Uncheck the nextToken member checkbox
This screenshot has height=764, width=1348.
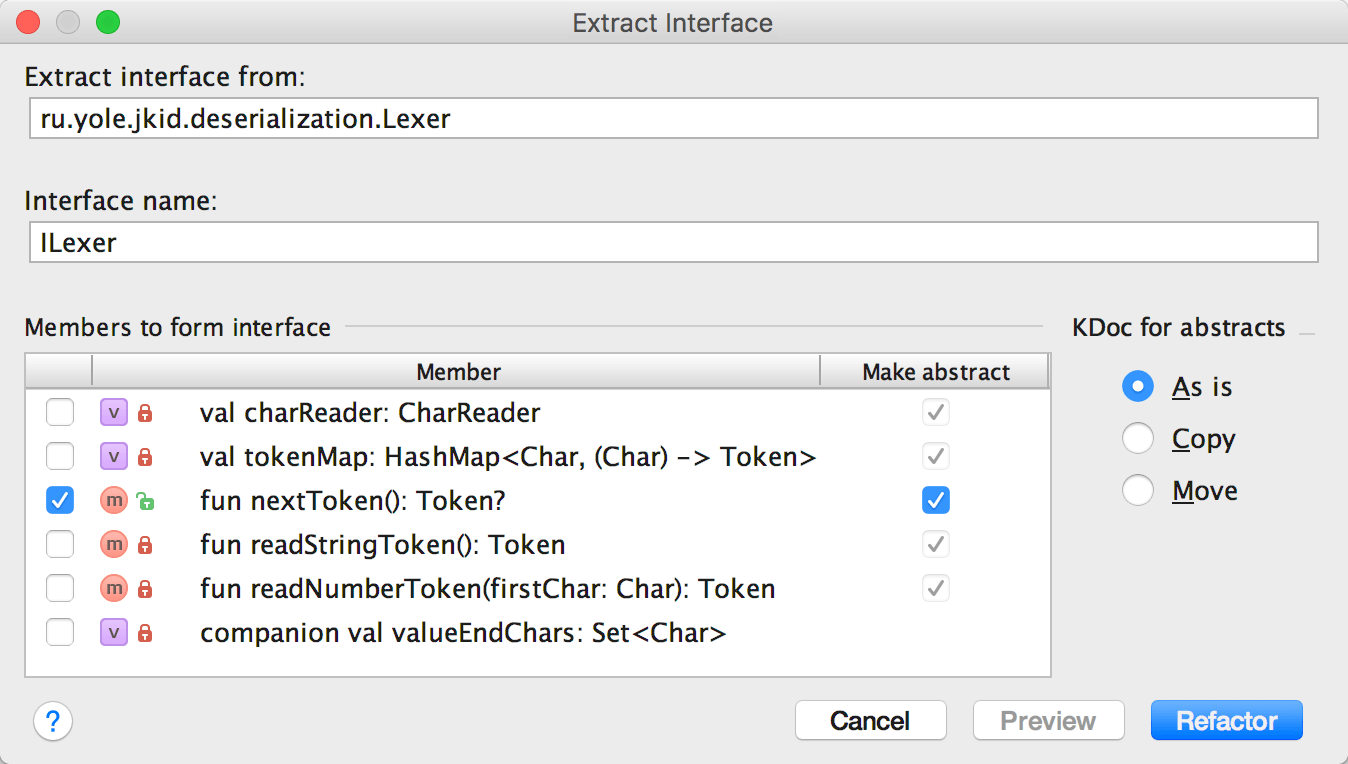[60, 500]
